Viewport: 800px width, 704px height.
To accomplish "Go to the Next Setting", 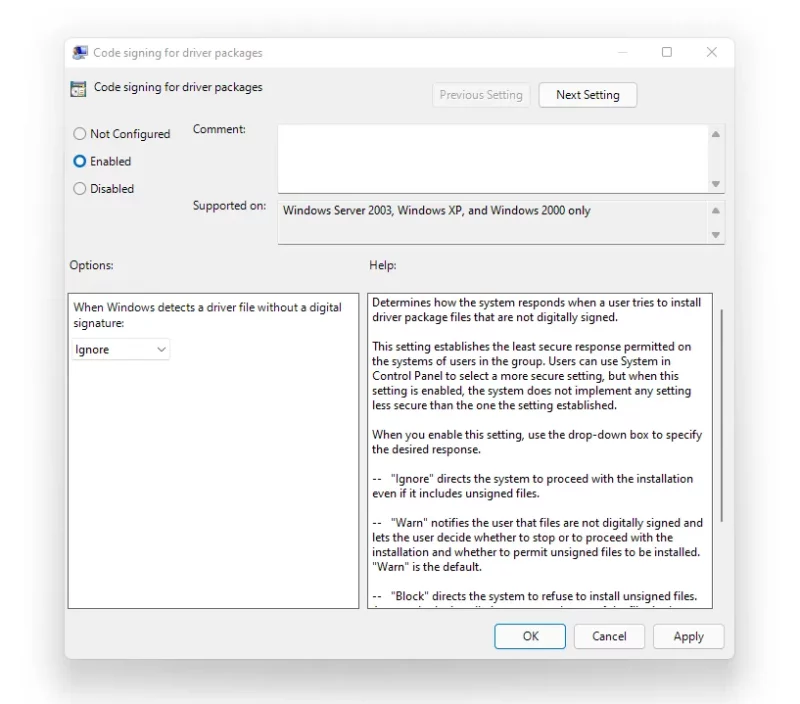I will coord(588,95).
